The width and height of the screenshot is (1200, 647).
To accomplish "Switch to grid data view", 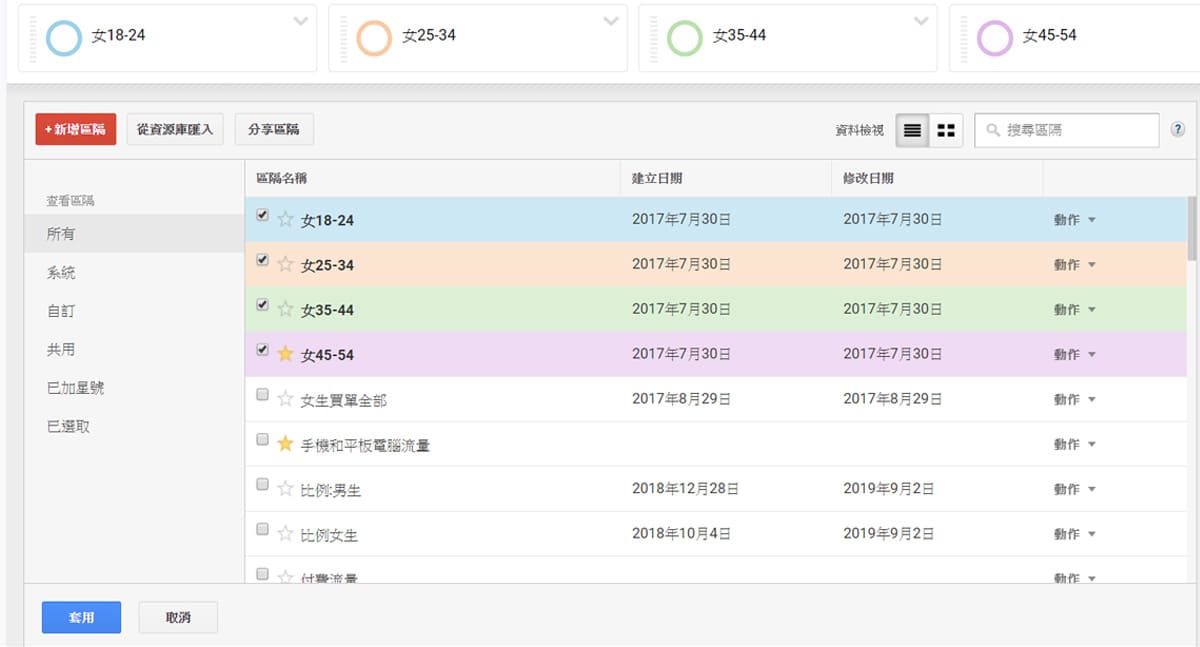I will (946, 130).
